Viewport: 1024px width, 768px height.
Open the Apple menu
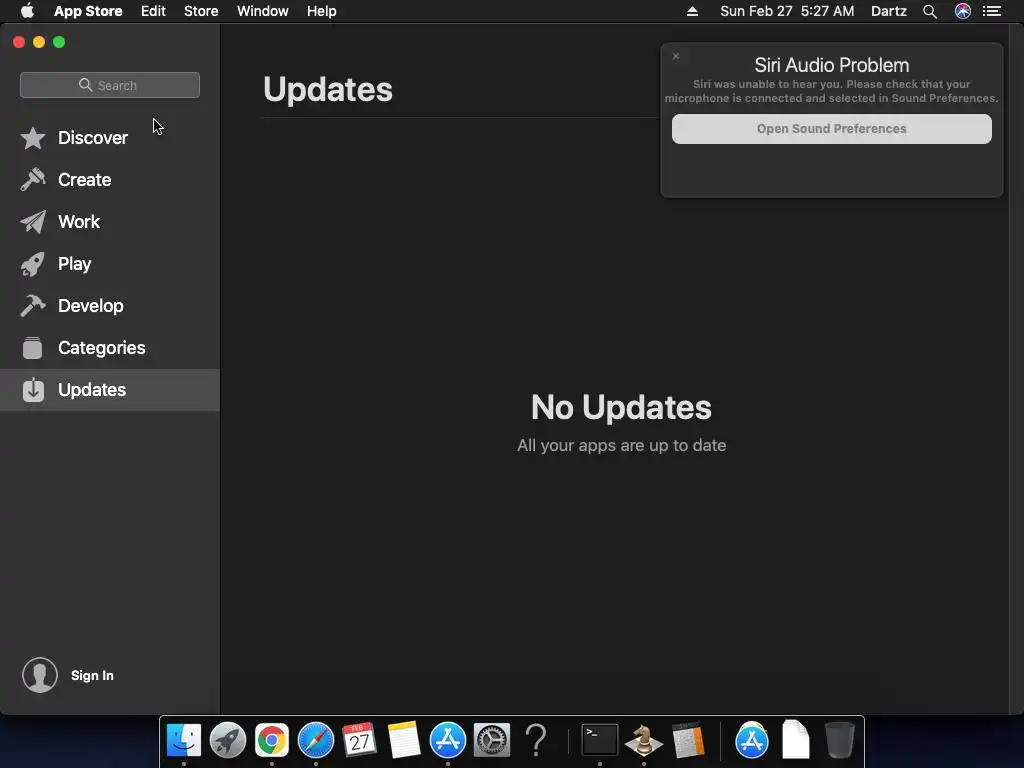pos(27,10)
